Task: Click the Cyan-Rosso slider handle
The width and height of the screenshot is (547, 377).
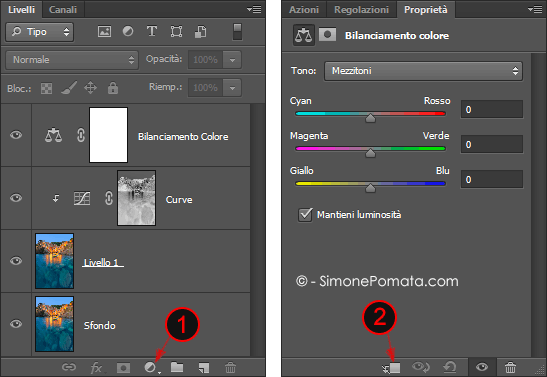Action: click(370, 118)
